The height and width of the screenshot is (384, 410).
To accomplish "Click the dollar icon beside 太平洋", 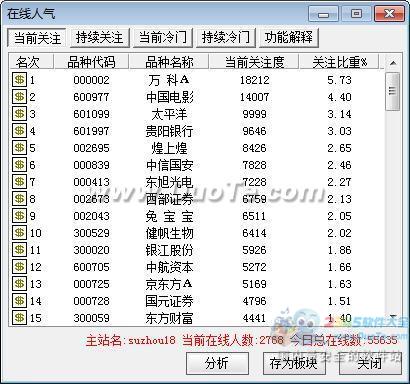I will coord(19,114).
